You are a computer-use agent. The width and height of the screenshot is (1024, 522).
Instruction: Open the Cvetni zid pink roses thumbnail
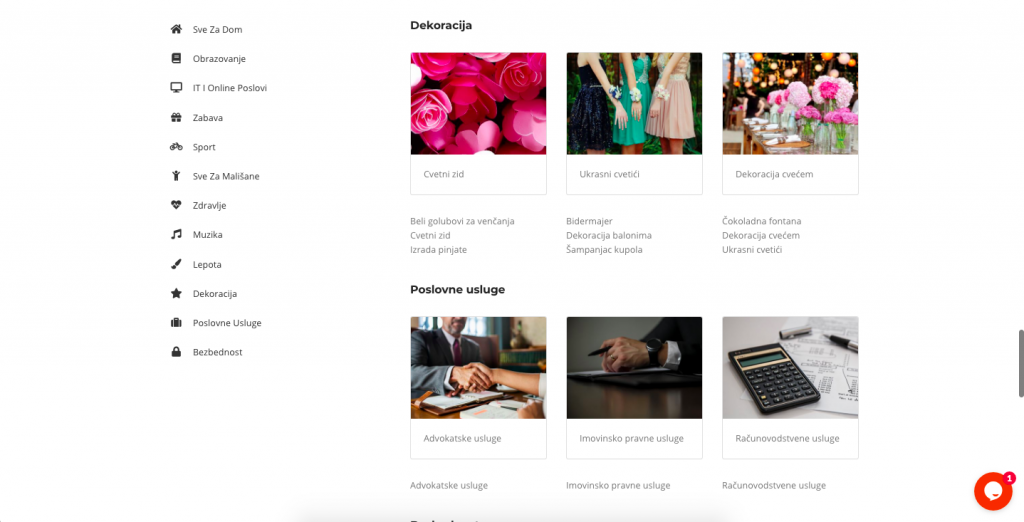pos(478,103)
